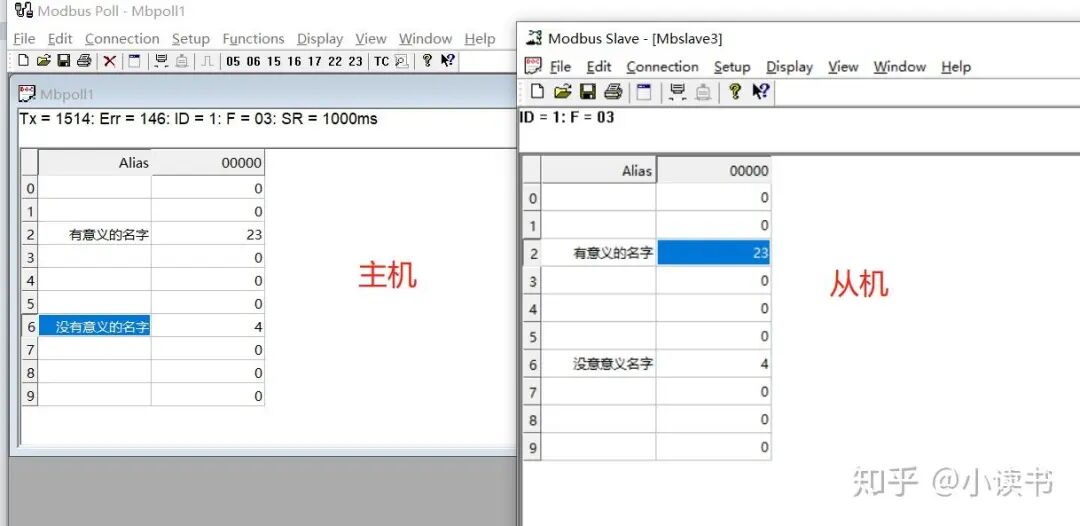Click the red X icon in Modbus Poll toolbar
Image resolution: width=1080 pixels, height=526 pixels.
pos(110,61)
